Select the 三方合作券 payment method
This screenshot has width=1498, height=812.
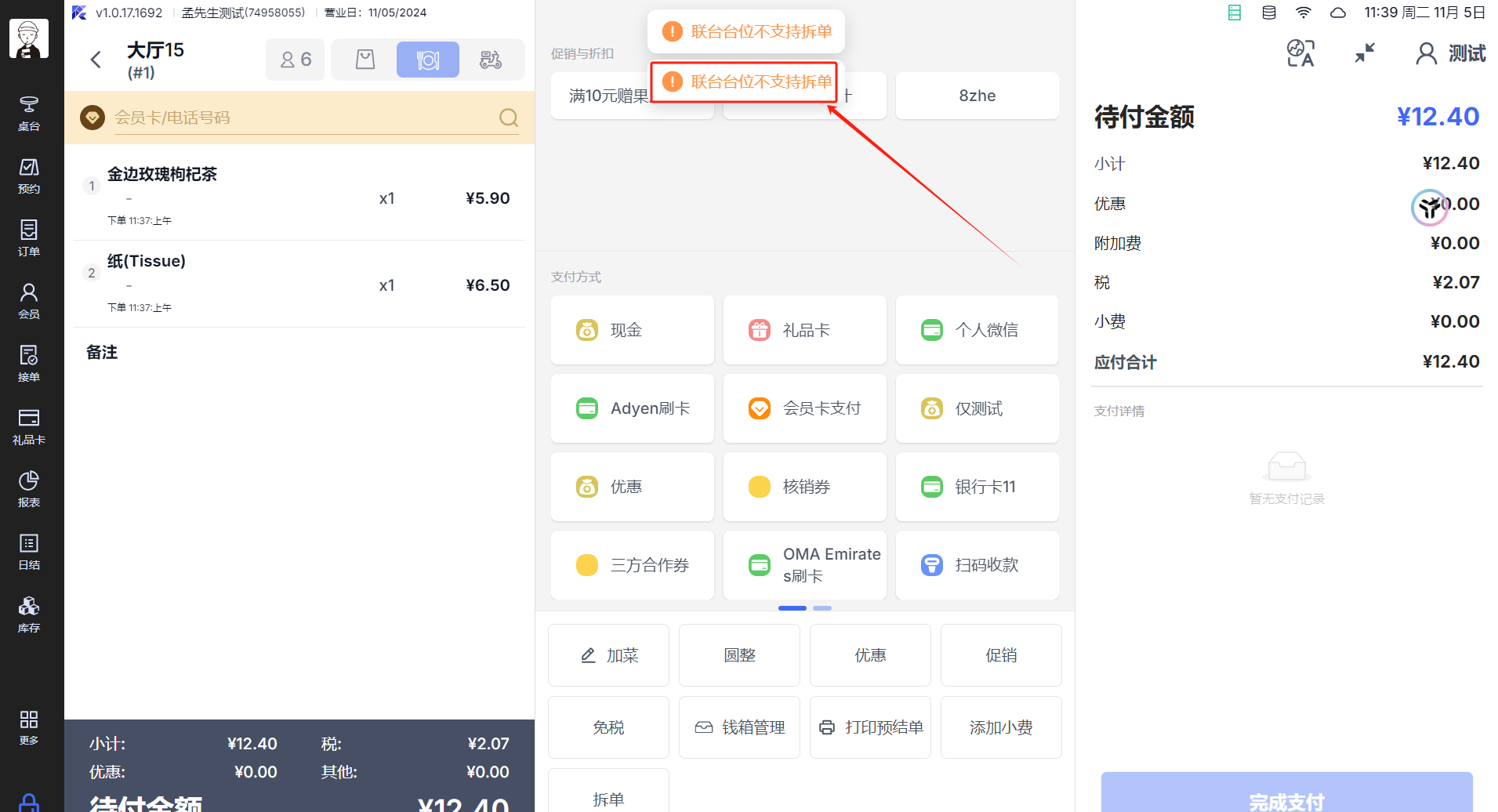tap(633, 565)
